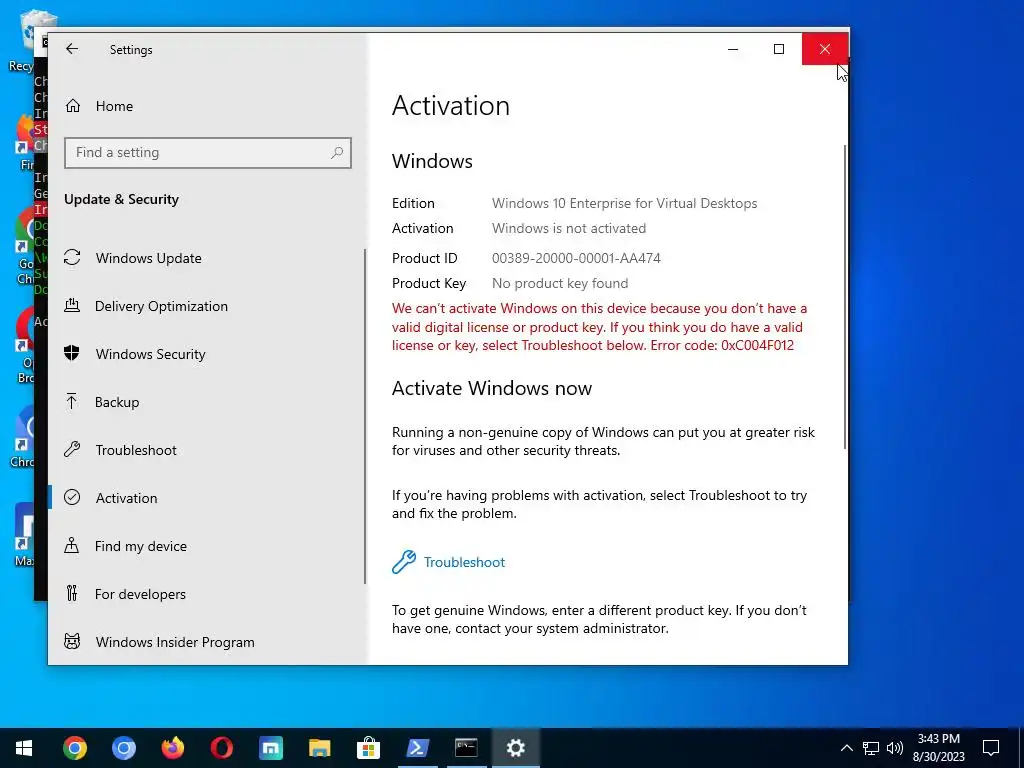Select the Find my device person icon
The image size is (1024, 768).
72,545
